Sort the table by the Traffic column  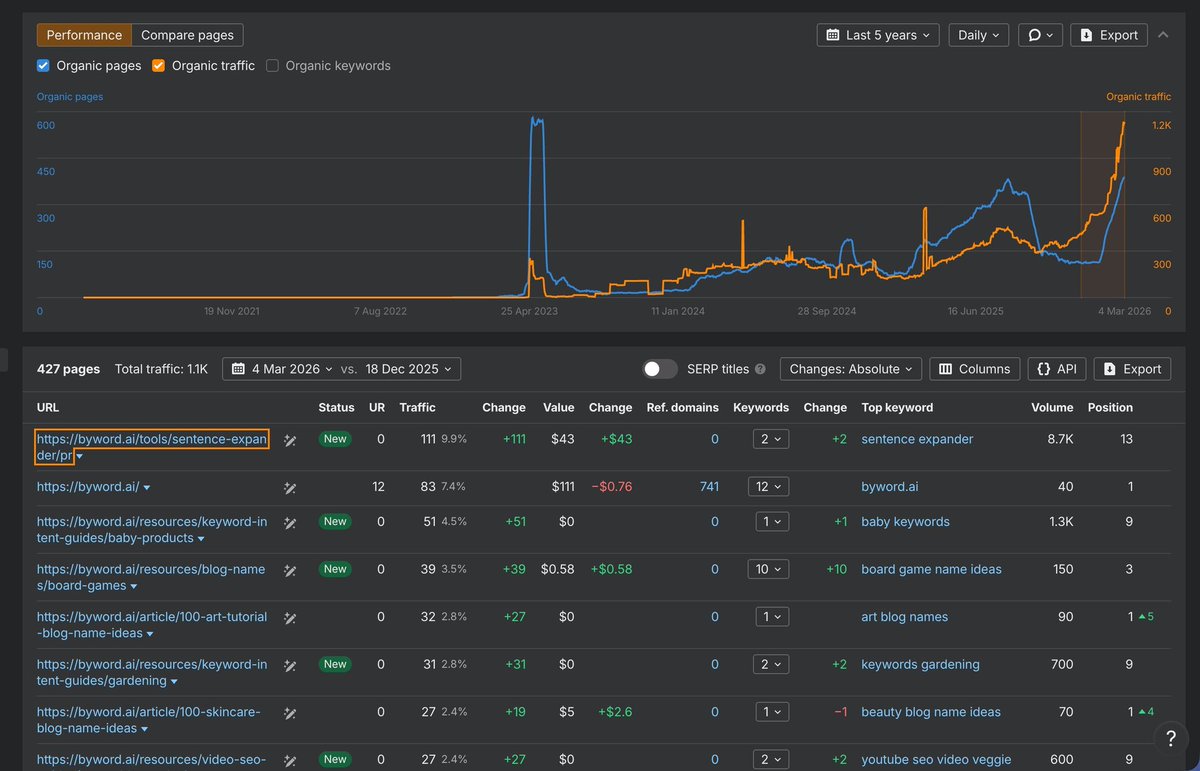pyautogui.click(x=417, y=407)
